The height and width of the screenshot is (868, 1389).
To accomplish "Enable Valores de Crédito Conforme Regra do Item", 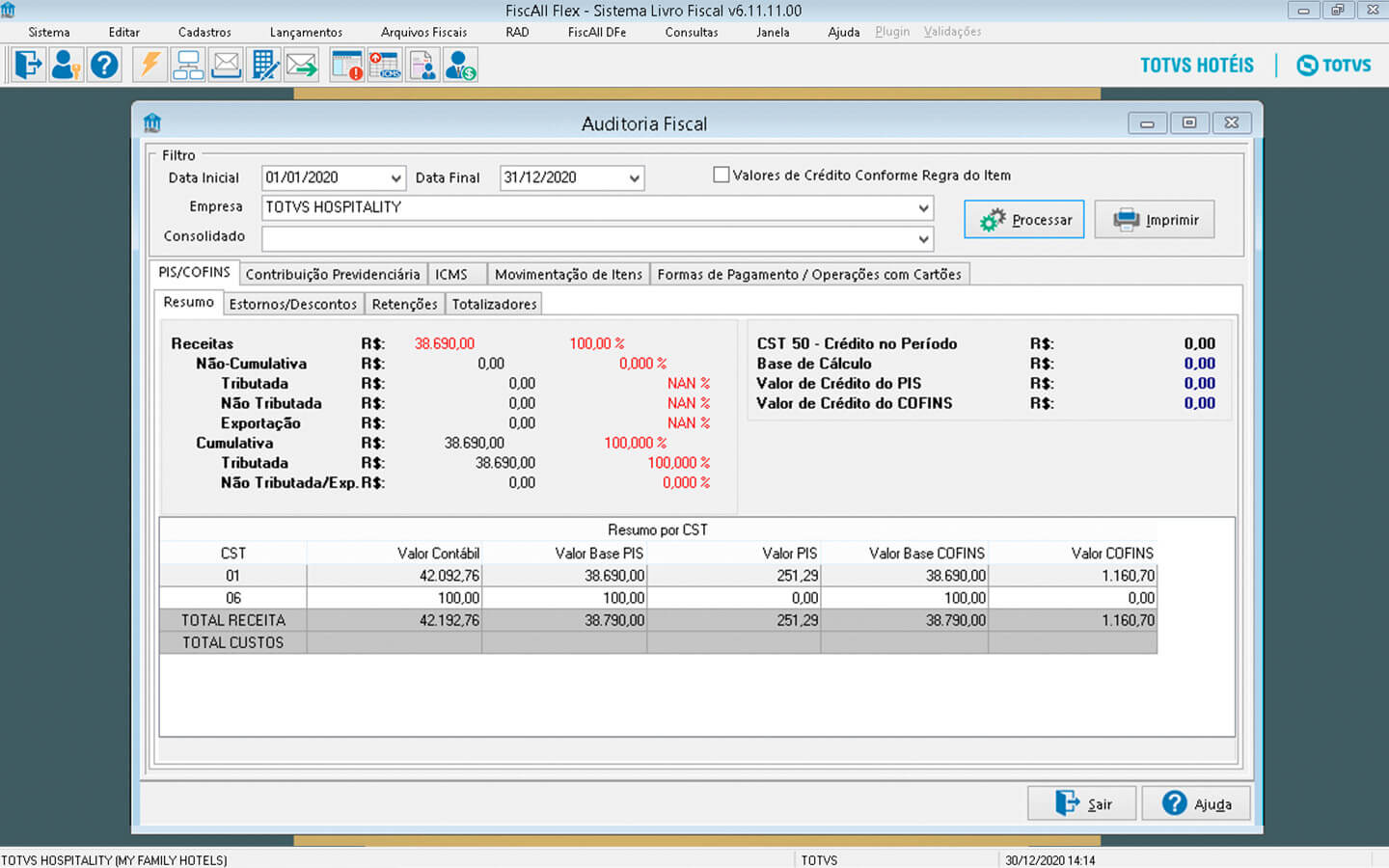I will point(721,176).
